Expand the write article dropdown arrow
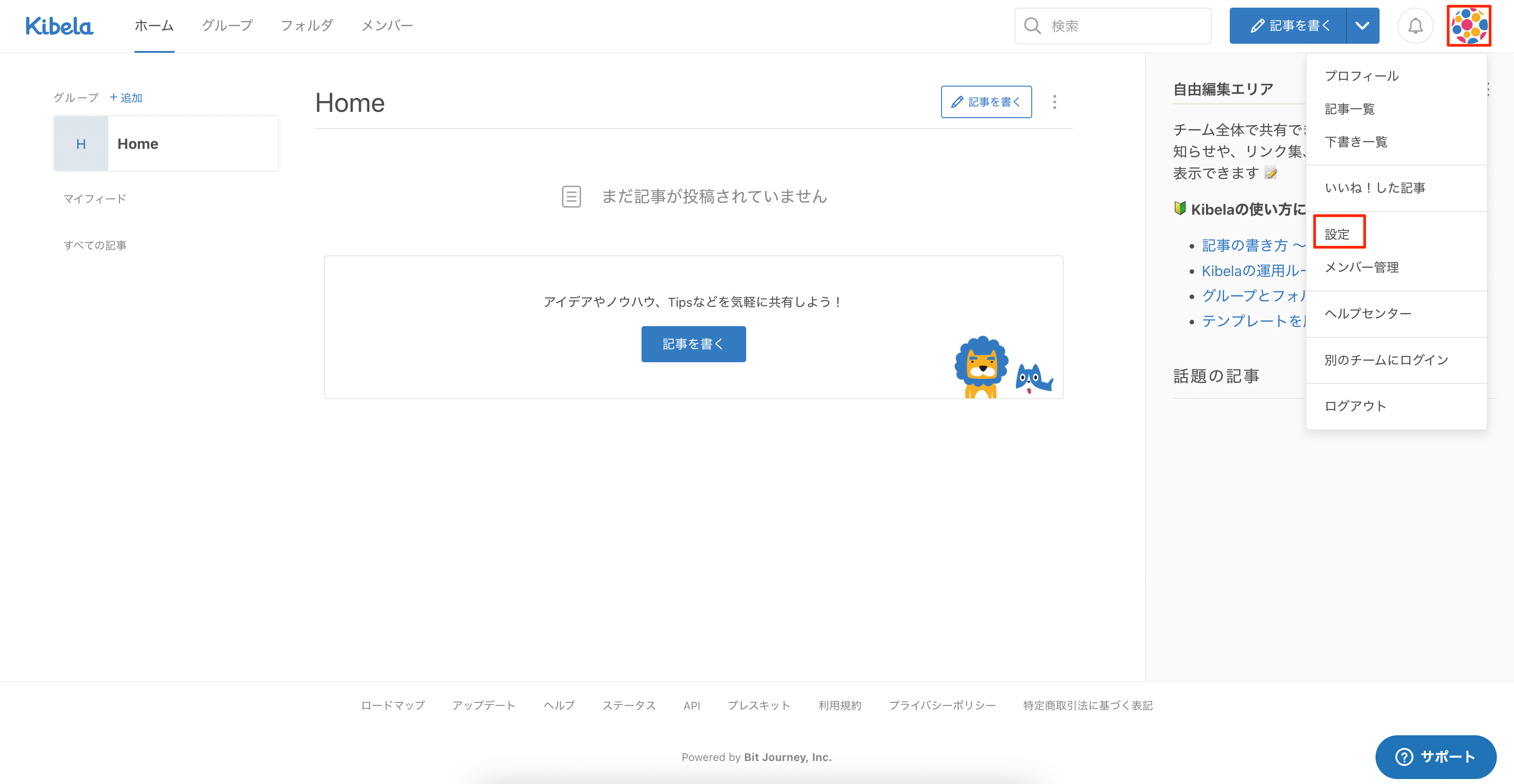 click(1362, 26)
